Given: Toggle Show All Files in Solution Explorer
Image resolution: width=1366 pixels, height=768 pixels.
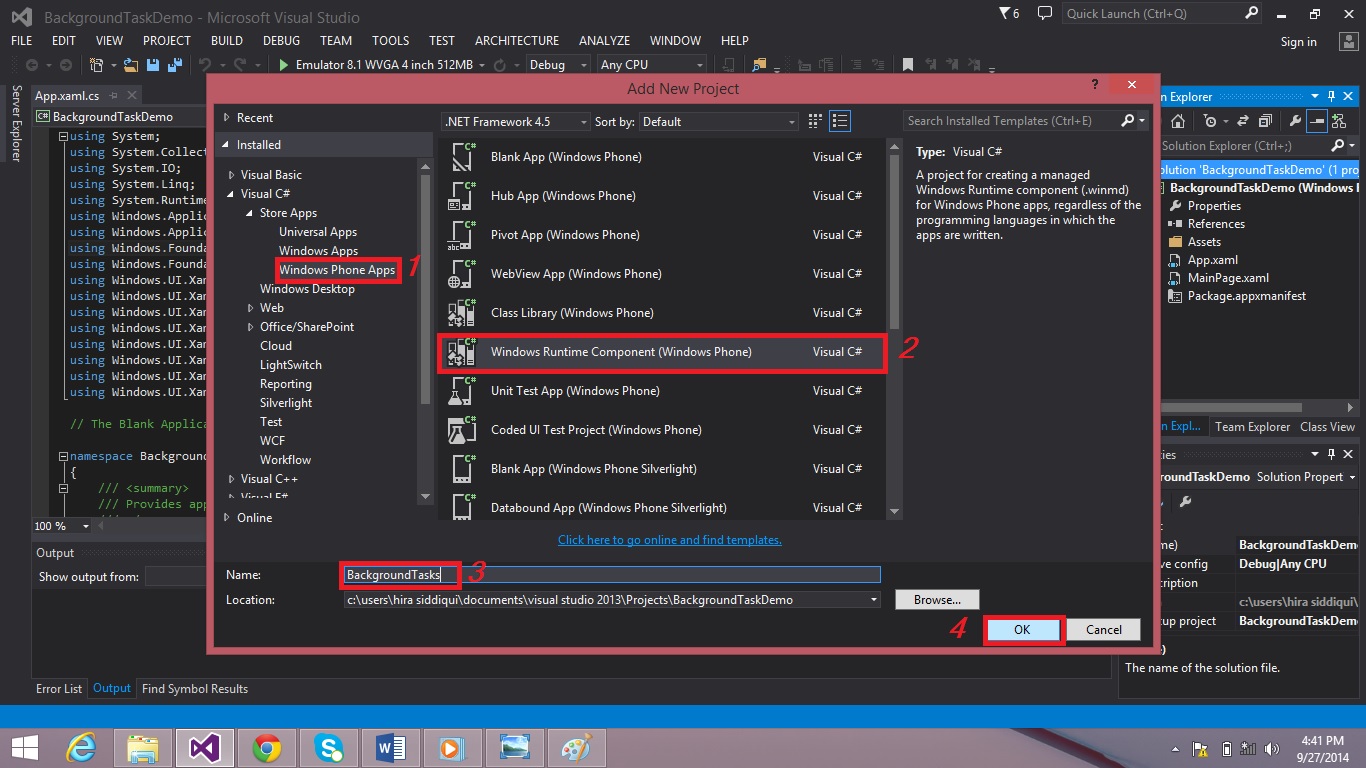Looking at the screenshot, I should tap(1265, 120).
